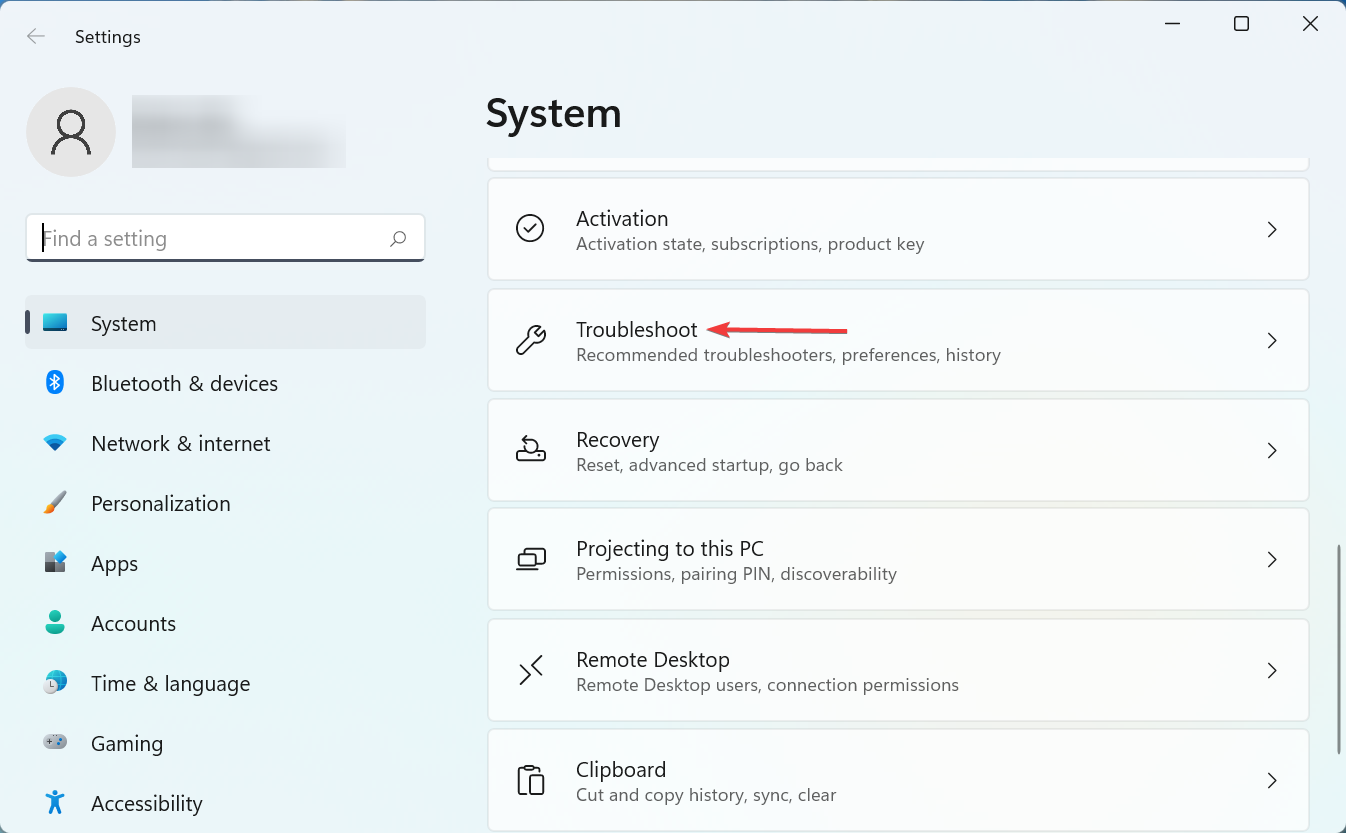Expand the Recovery options chevron
Screen dimensions: 1346x833
(x=1272, y=450)
